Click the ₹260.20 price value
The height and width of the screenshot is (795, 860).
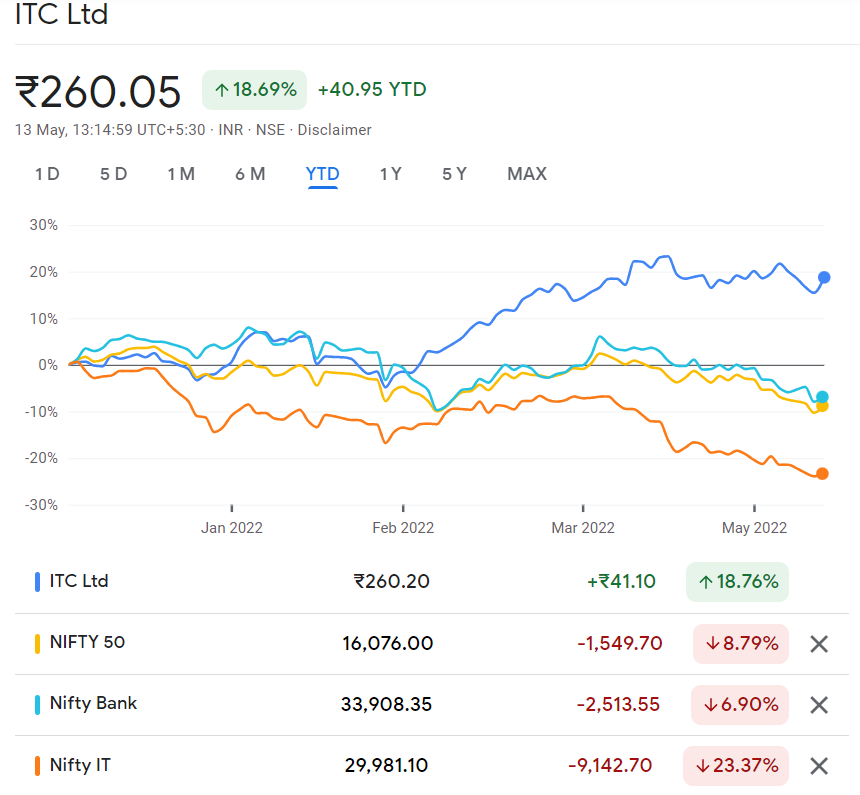pos(392,582)
